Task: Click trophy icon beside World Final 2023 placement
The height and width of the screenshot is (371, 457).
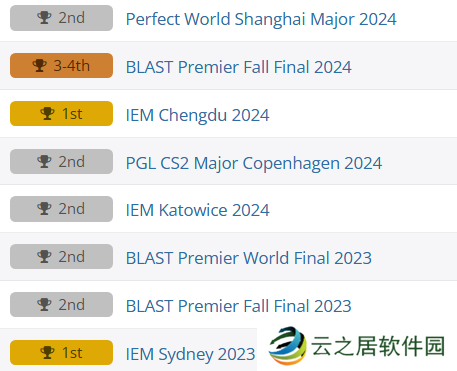Action: tap(44, 257)
